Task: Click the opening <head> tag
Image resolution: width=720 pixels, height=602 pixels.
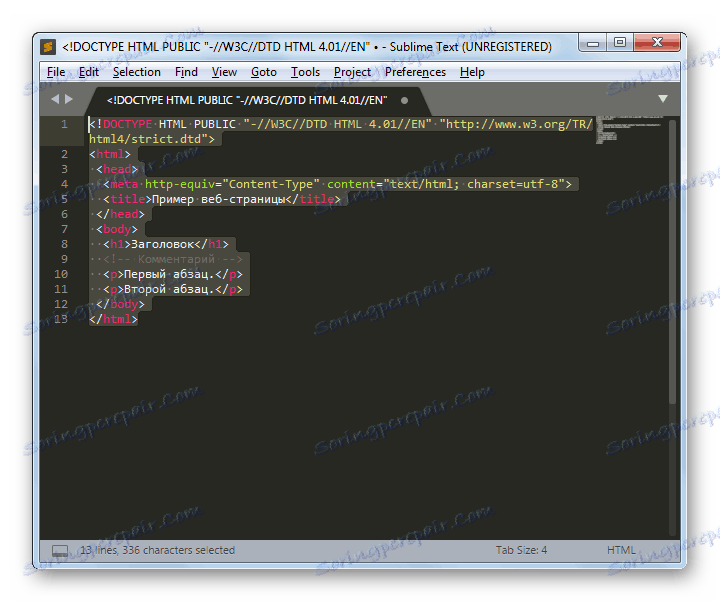Action: (x=117, y=169)
